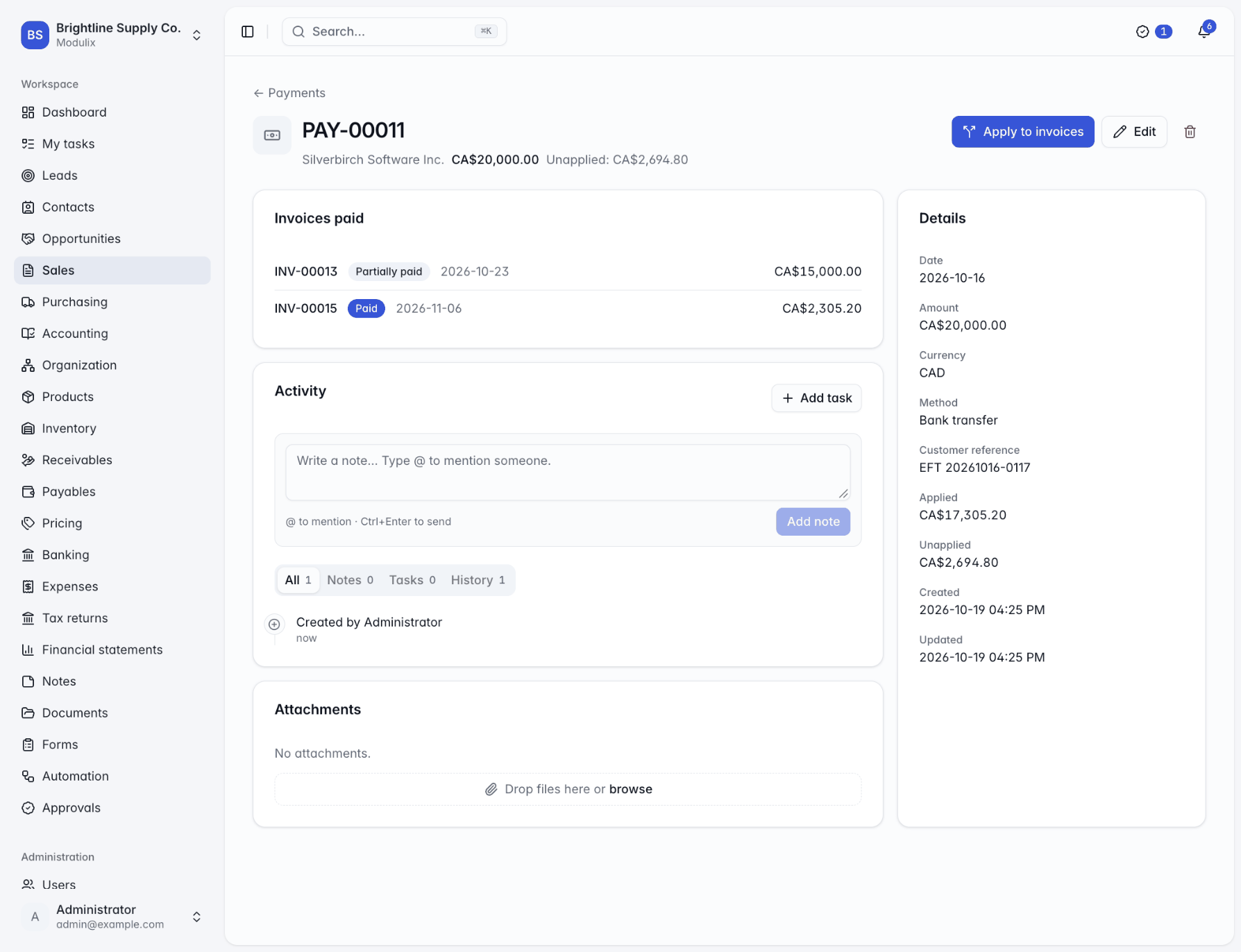The width and height of the screenshot is (1241, 952).
Task: Click Silverbirch Software Inc. customer name
Action: point(373,160)
